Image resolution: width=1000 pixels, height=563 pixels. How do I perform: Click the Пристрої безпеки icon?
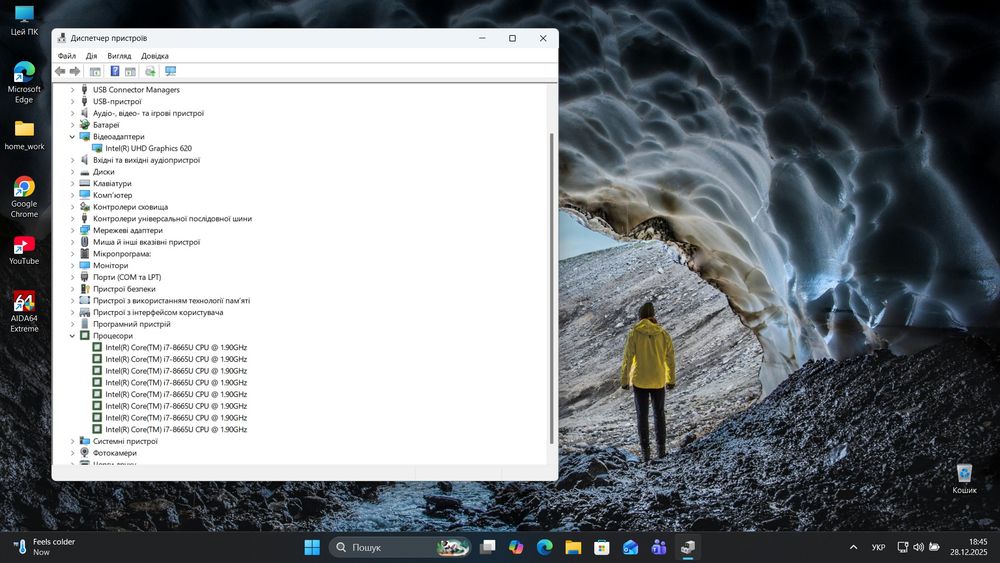tap(84, 289)
